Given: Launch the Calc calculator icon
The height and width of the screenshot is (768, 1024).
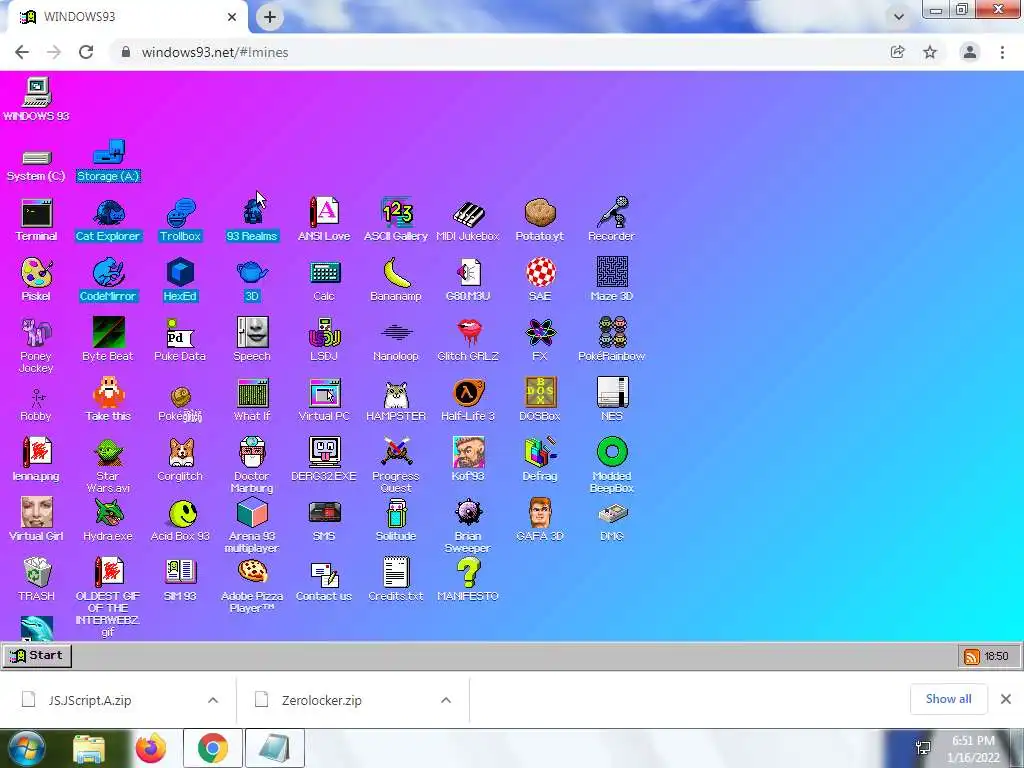Looking at the screenshot, I should tap(324, 273).
